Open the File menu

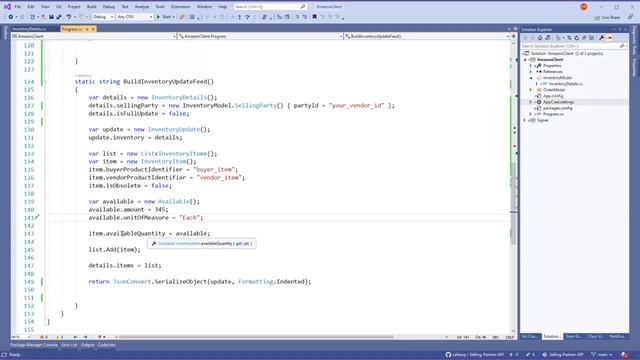click(x=18, y=7)
